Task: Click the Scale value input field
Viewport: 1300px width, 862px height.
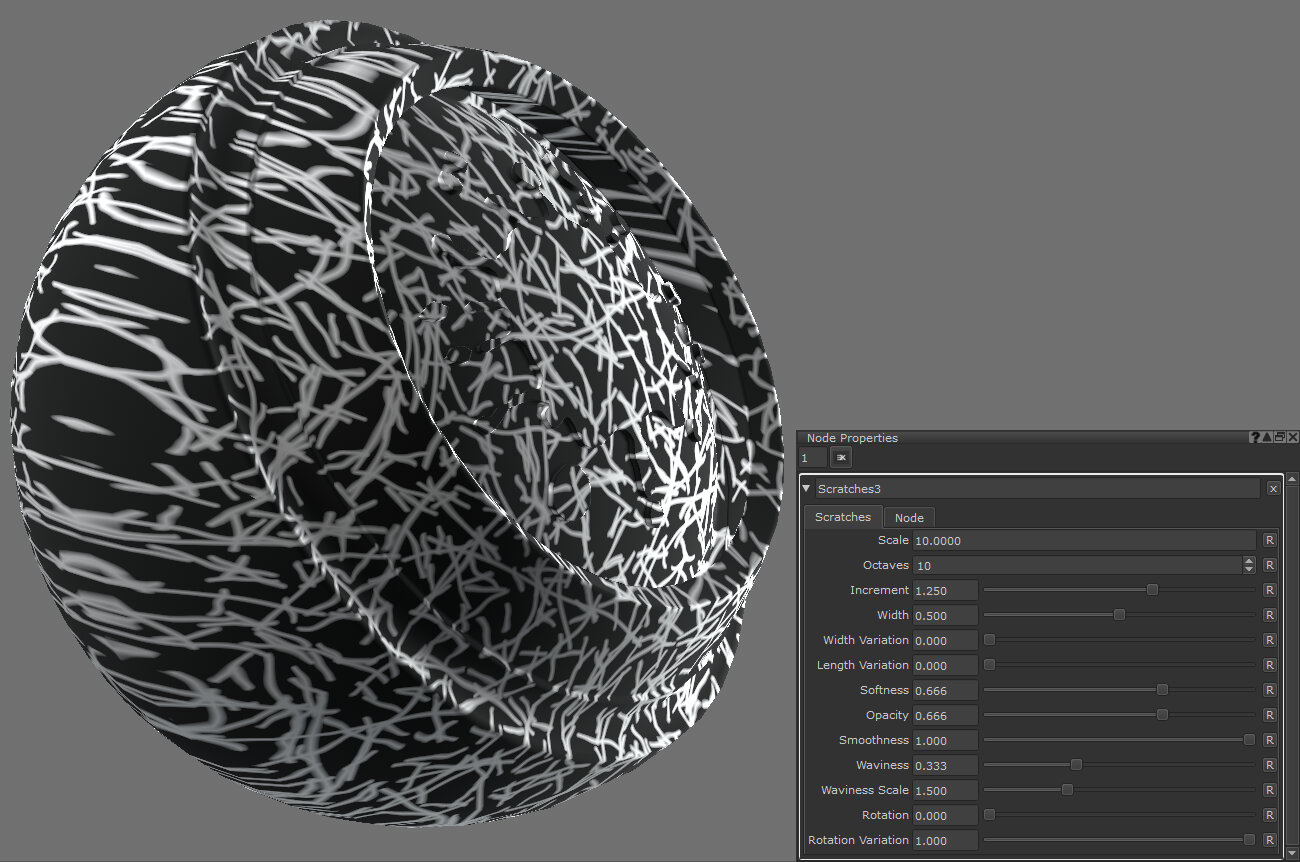Action: tap(1083, 540)
